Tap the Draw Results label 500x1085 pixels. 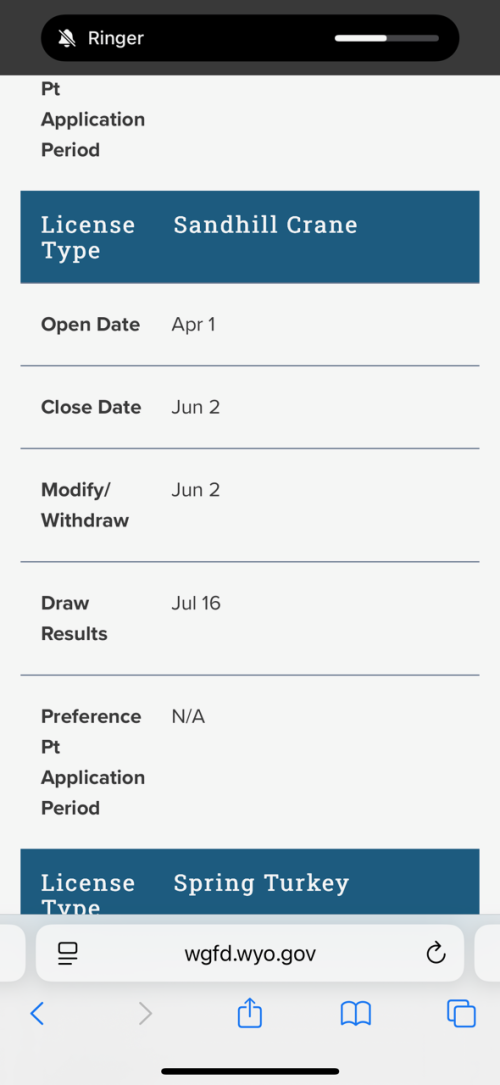(74, 619)
